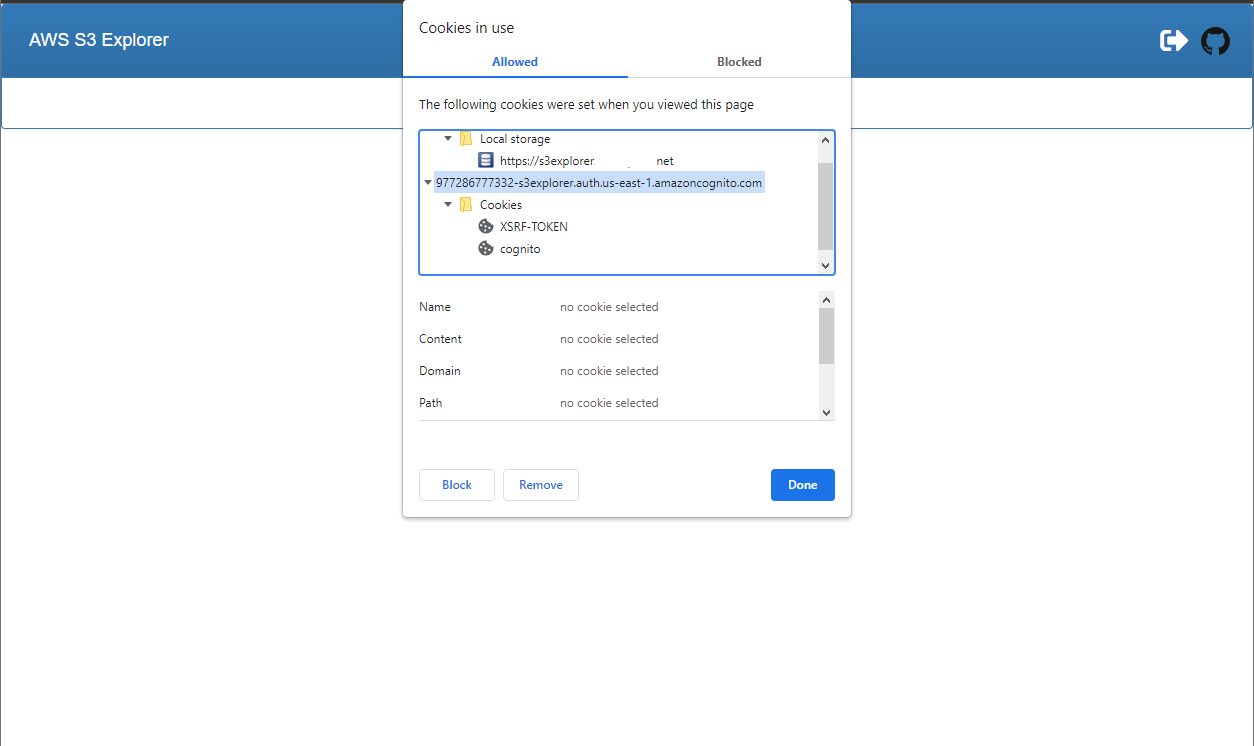
Task: Click the Block button
Action: click(x=456, y=485)
